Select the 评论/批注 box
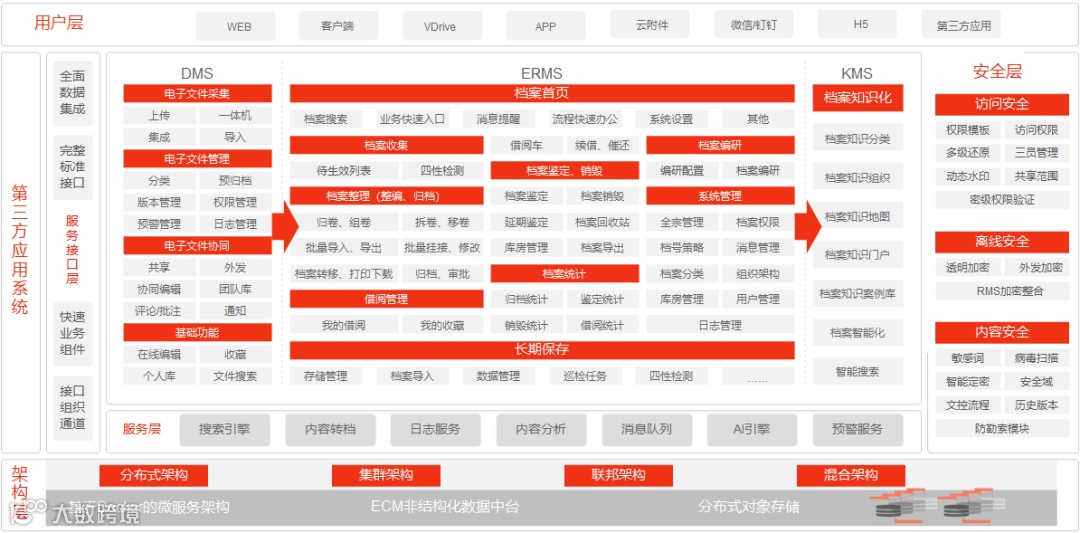The height and width of the screenshot is (533, 1080). tap(159, 311)
